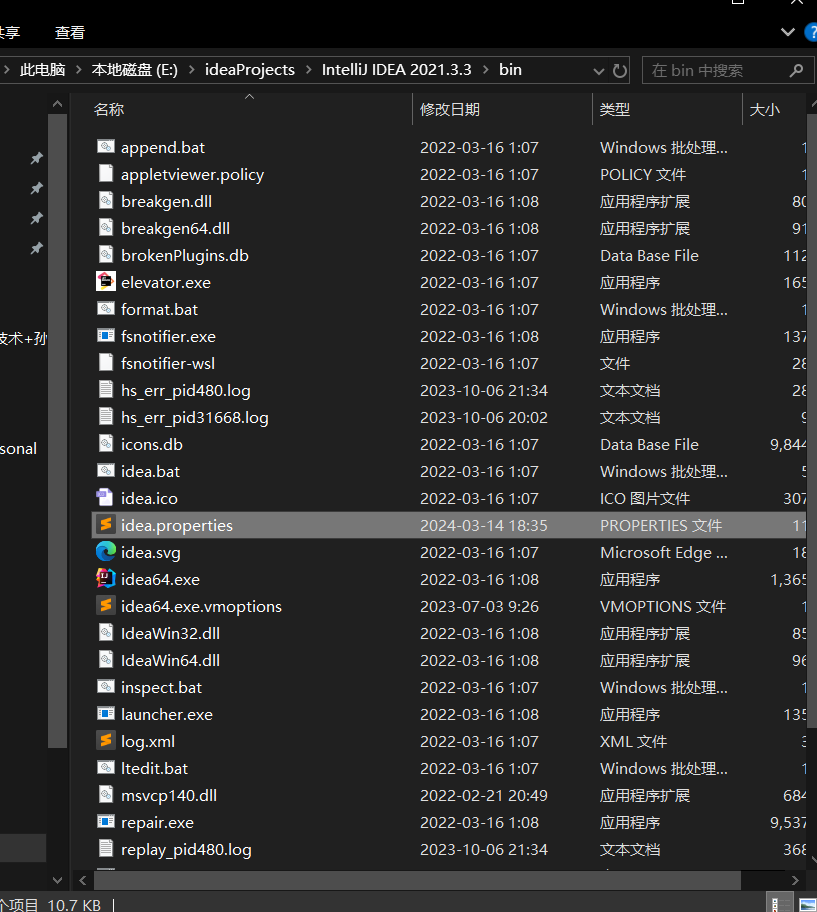Click the replay_pid480.log document icon

[x=105, y=849]
